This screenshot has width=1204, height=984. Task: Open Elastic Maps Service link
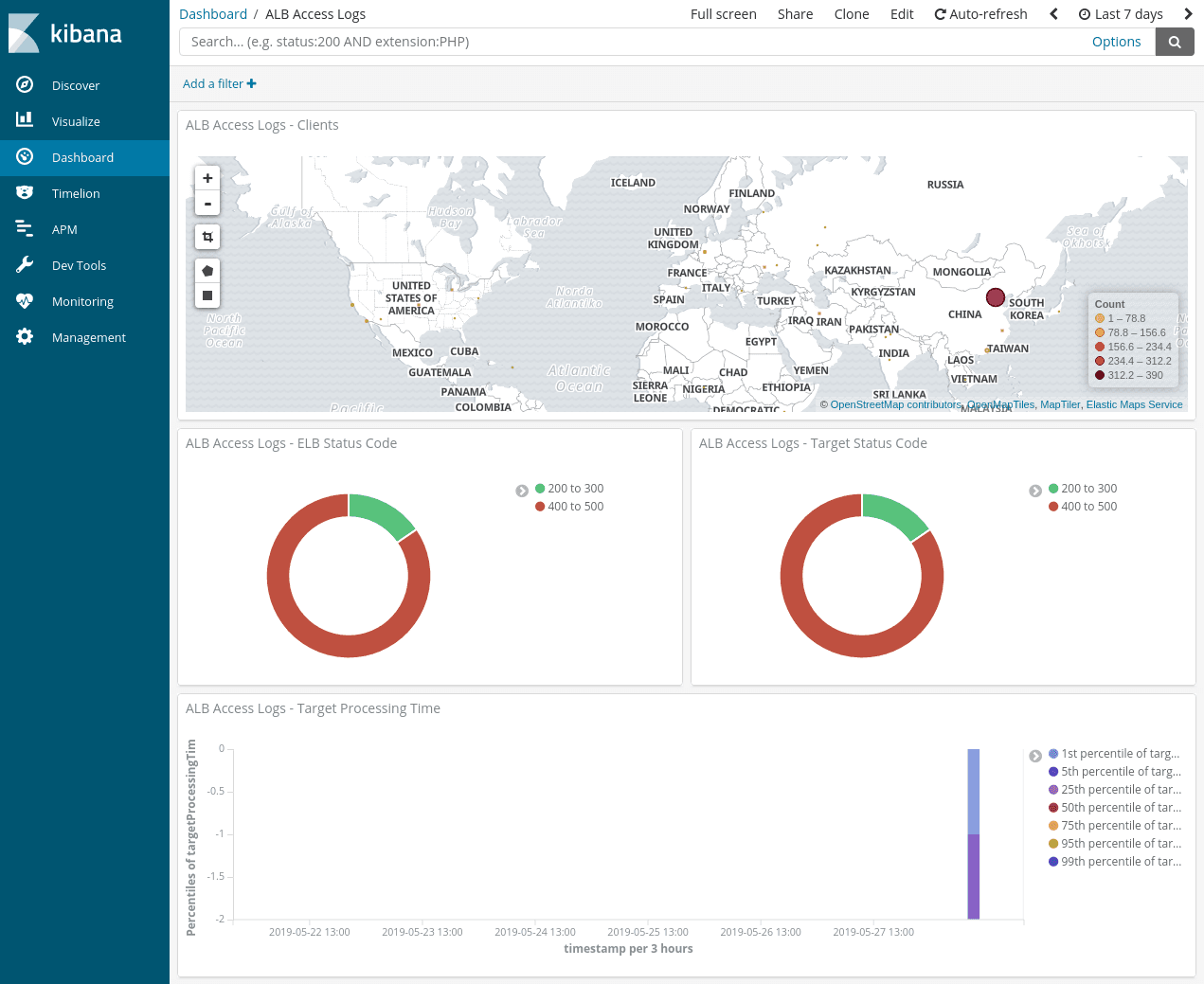(1134, 404)
